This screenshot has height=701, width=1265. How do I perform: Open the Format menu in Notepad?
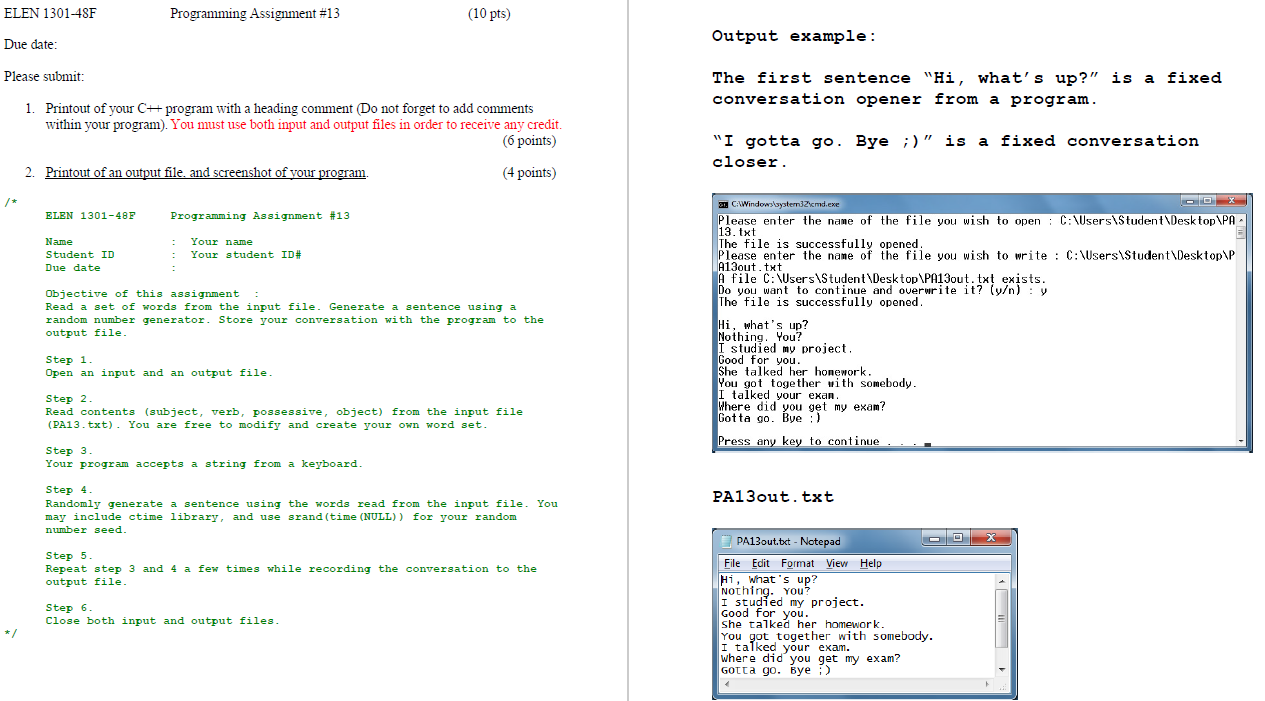797,562
